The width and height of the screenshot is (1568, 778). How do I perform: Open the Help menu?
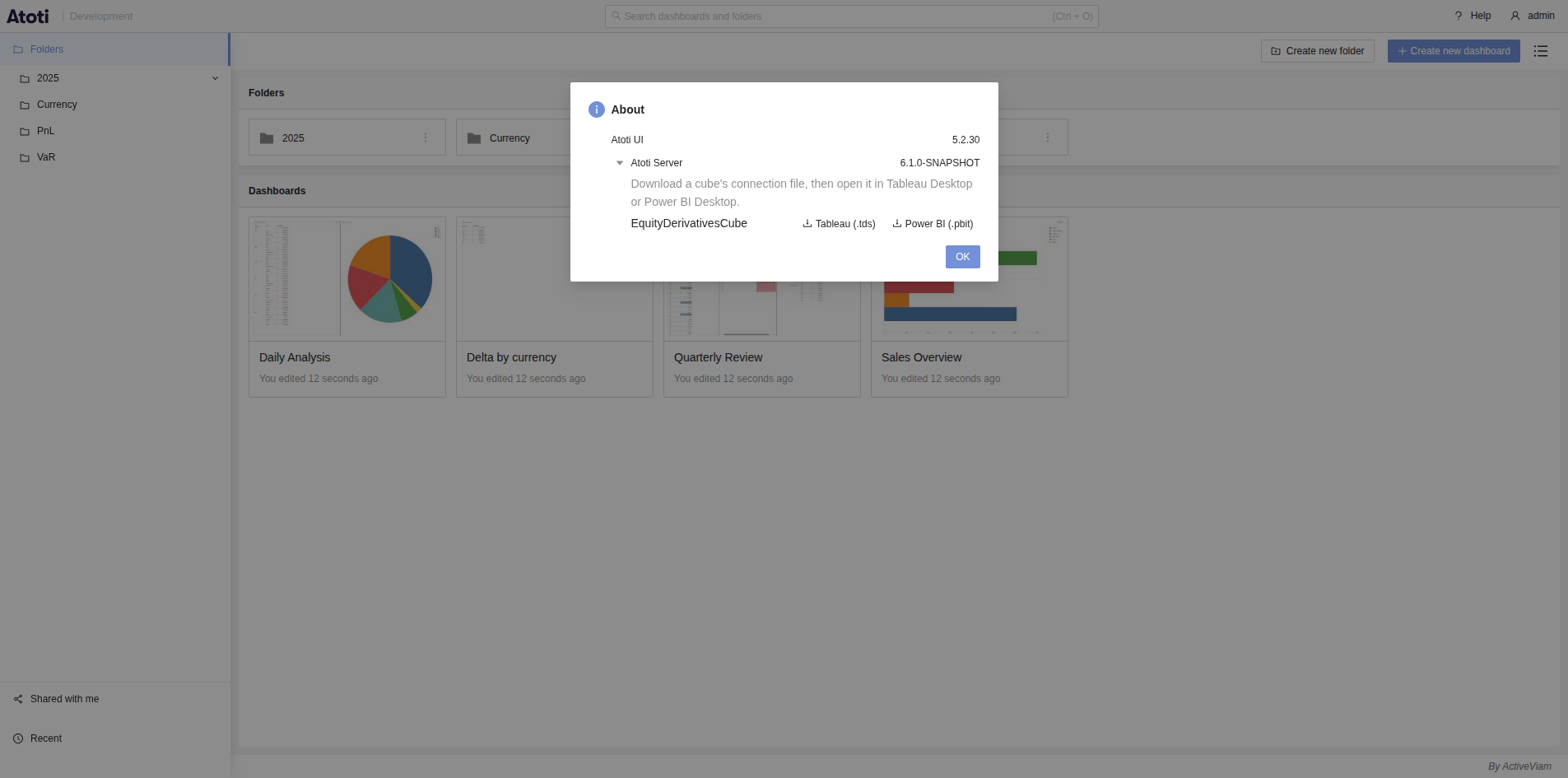point(1473,16)
